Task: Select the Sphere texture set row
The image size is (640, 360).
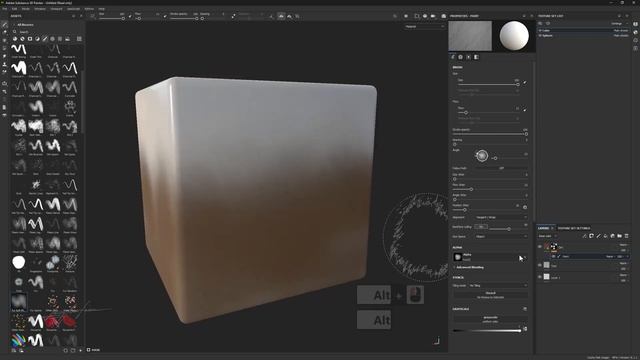Action: [x=584, y=36]
